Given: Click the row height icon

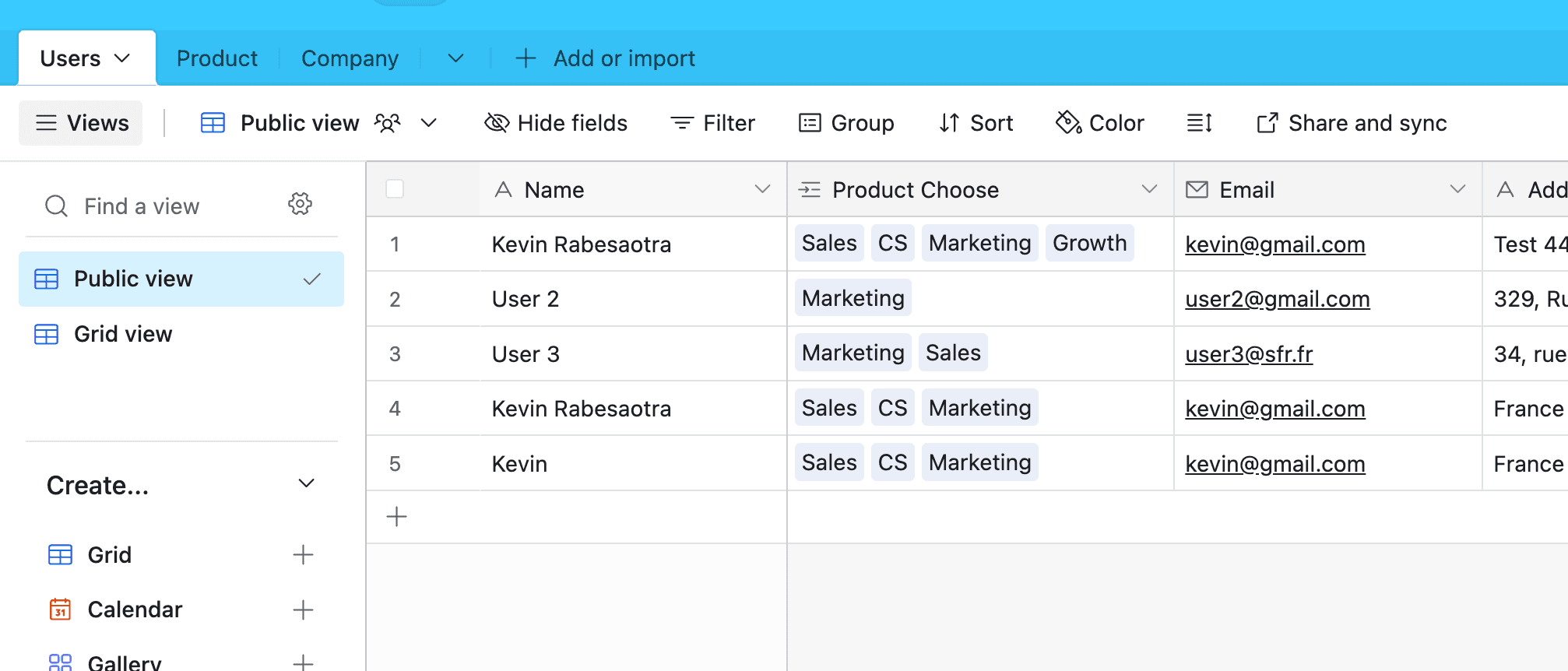Looking at the screenshot, I should tap(1199, 123).
